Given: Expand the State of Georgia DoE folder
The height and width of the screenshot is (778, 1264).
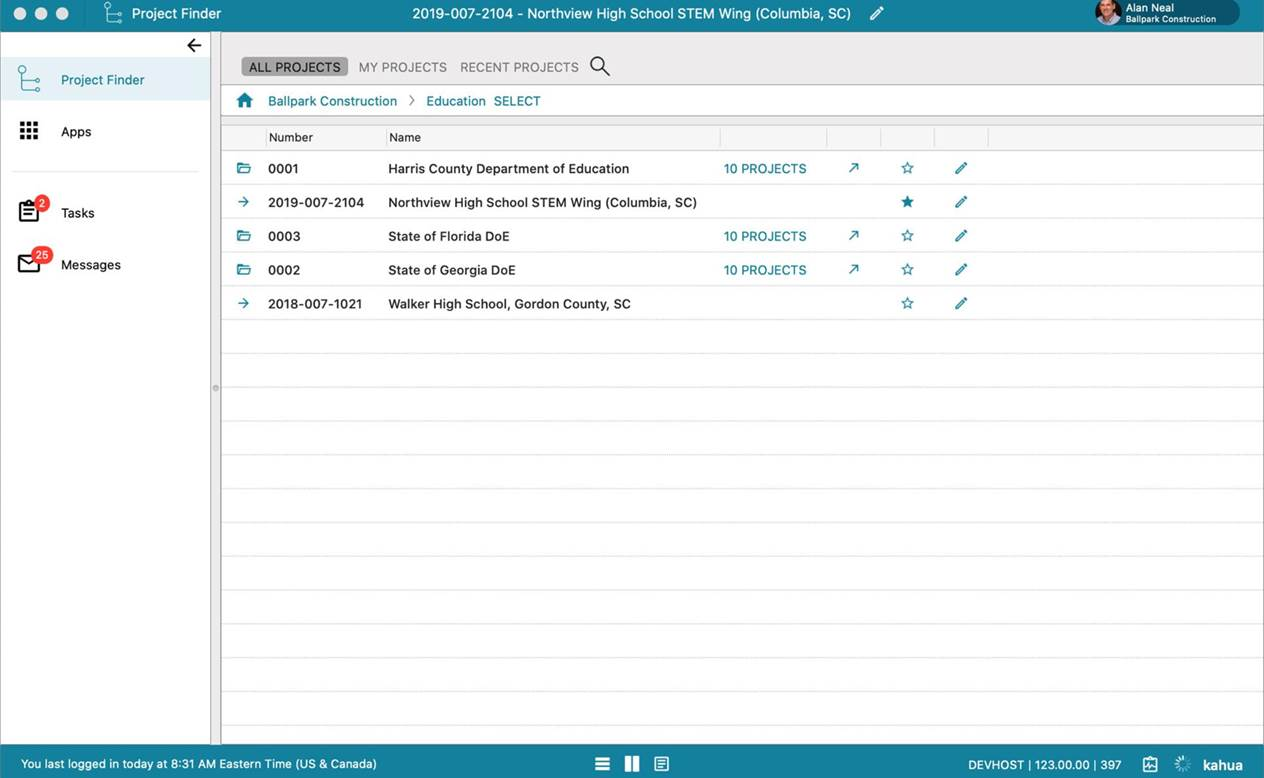Looking at the screenshot, I should coord(244,270).
